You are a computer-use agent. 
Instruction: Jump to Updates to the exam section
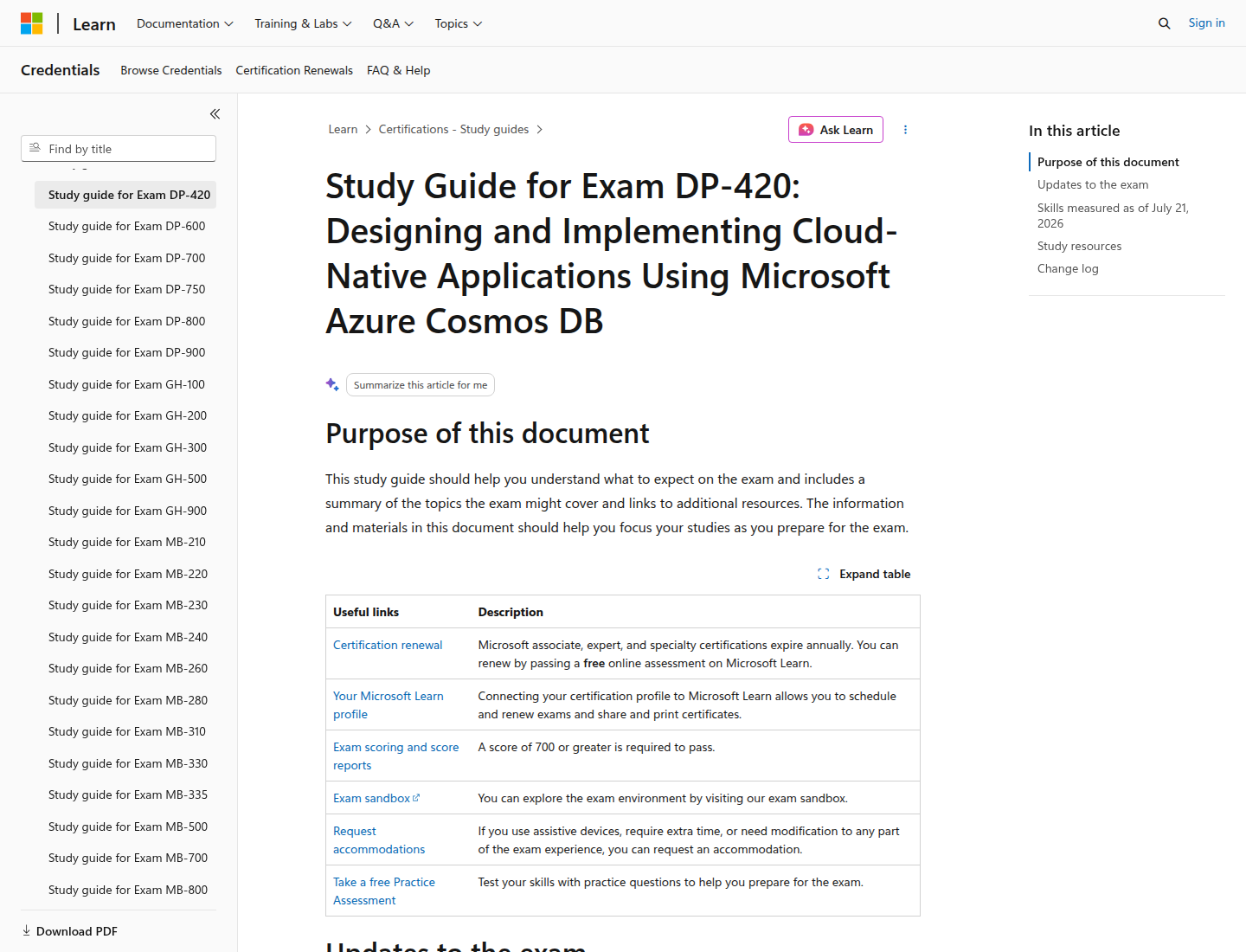click(1093, 184)
